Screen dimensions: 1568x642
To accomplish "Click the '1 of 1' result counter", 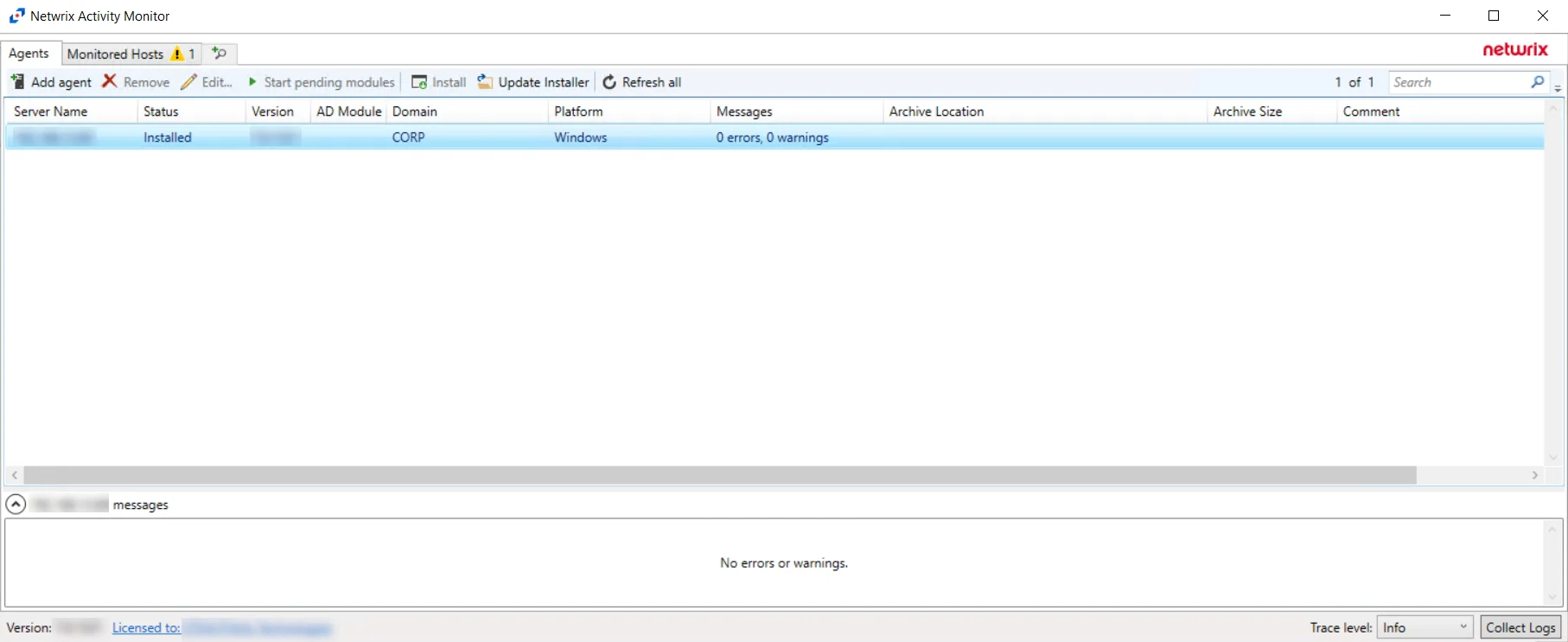I will pyautogui.click(x=1354, y=82).
